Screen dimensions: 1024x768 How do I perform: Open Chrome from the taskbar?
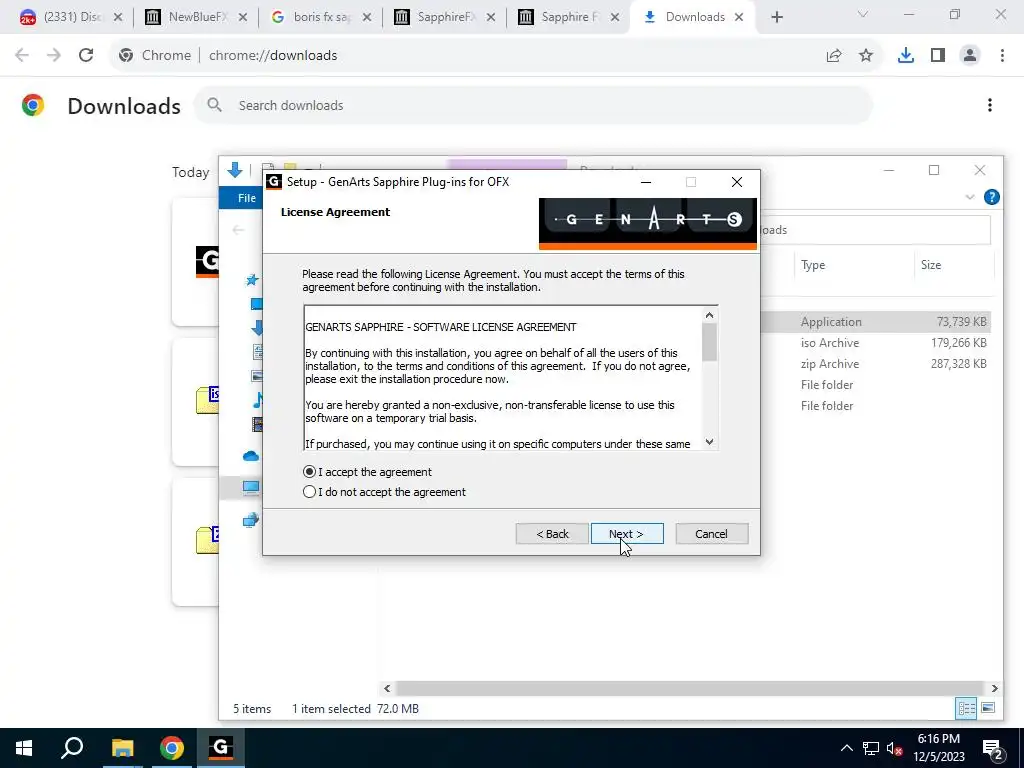pyautogui.click(x=172, y=748)
